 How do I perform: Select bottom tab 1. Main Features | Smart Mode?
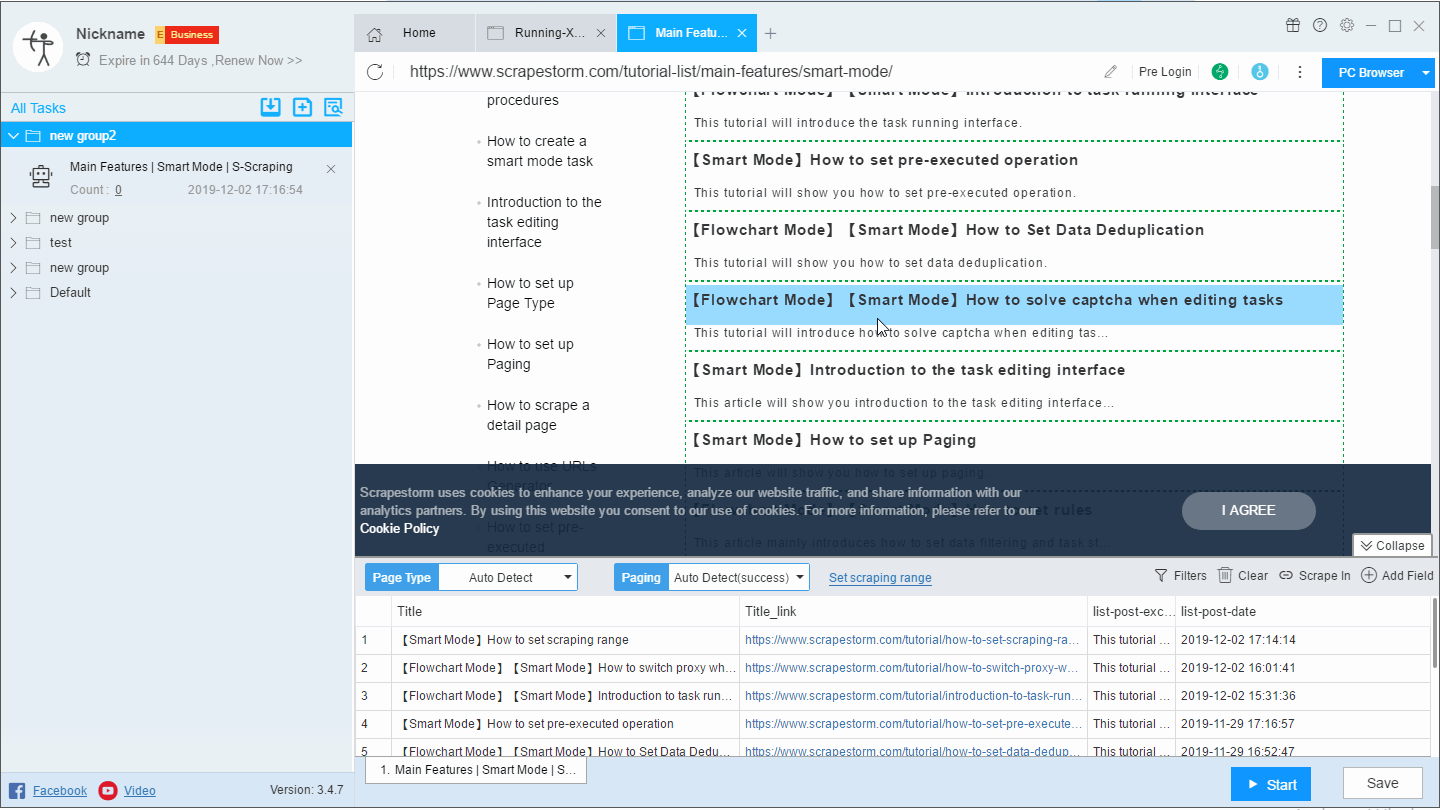point(476,770)
